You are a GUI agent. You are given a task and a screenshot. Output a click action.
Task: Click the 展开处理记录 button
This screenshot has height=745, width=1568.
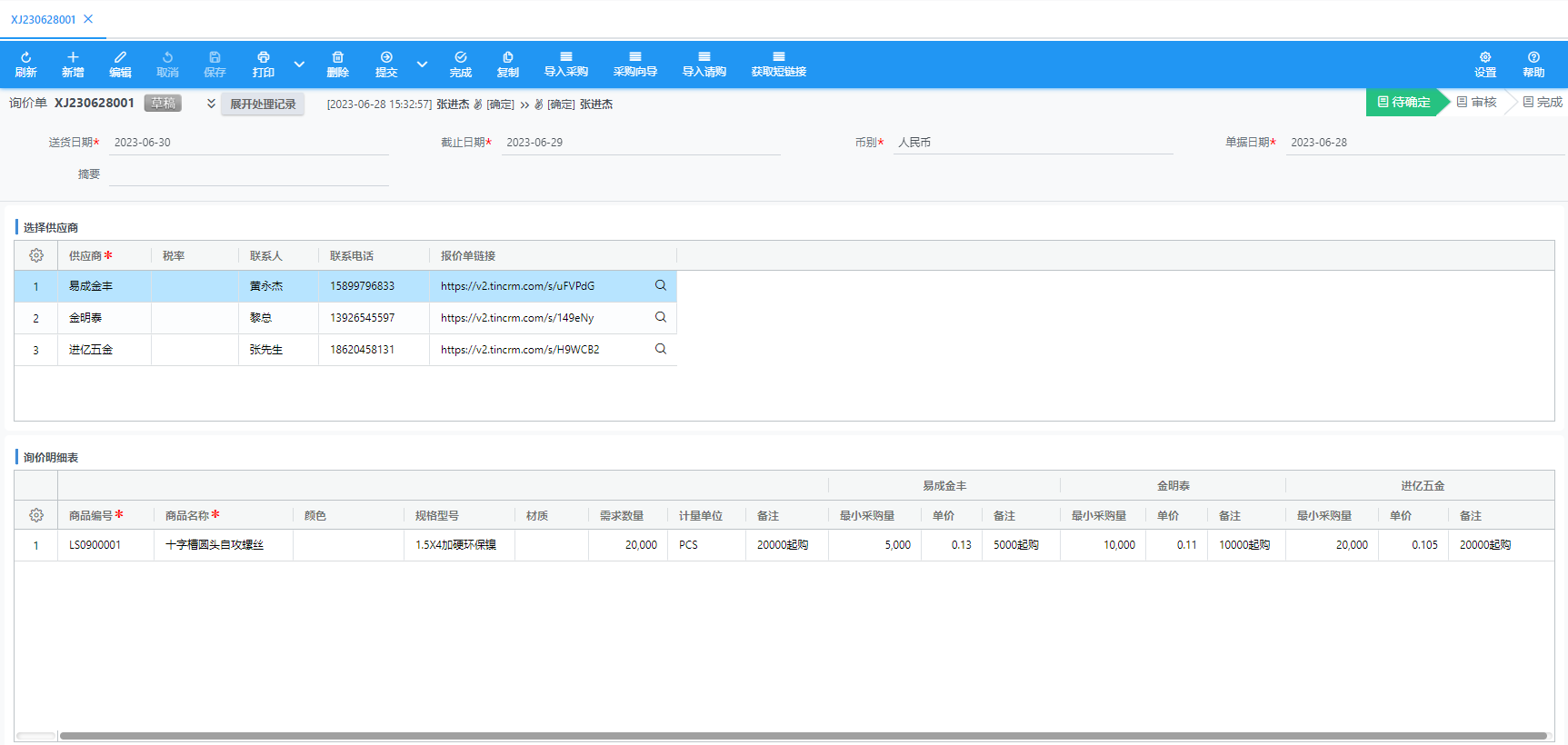coord(263,104)
